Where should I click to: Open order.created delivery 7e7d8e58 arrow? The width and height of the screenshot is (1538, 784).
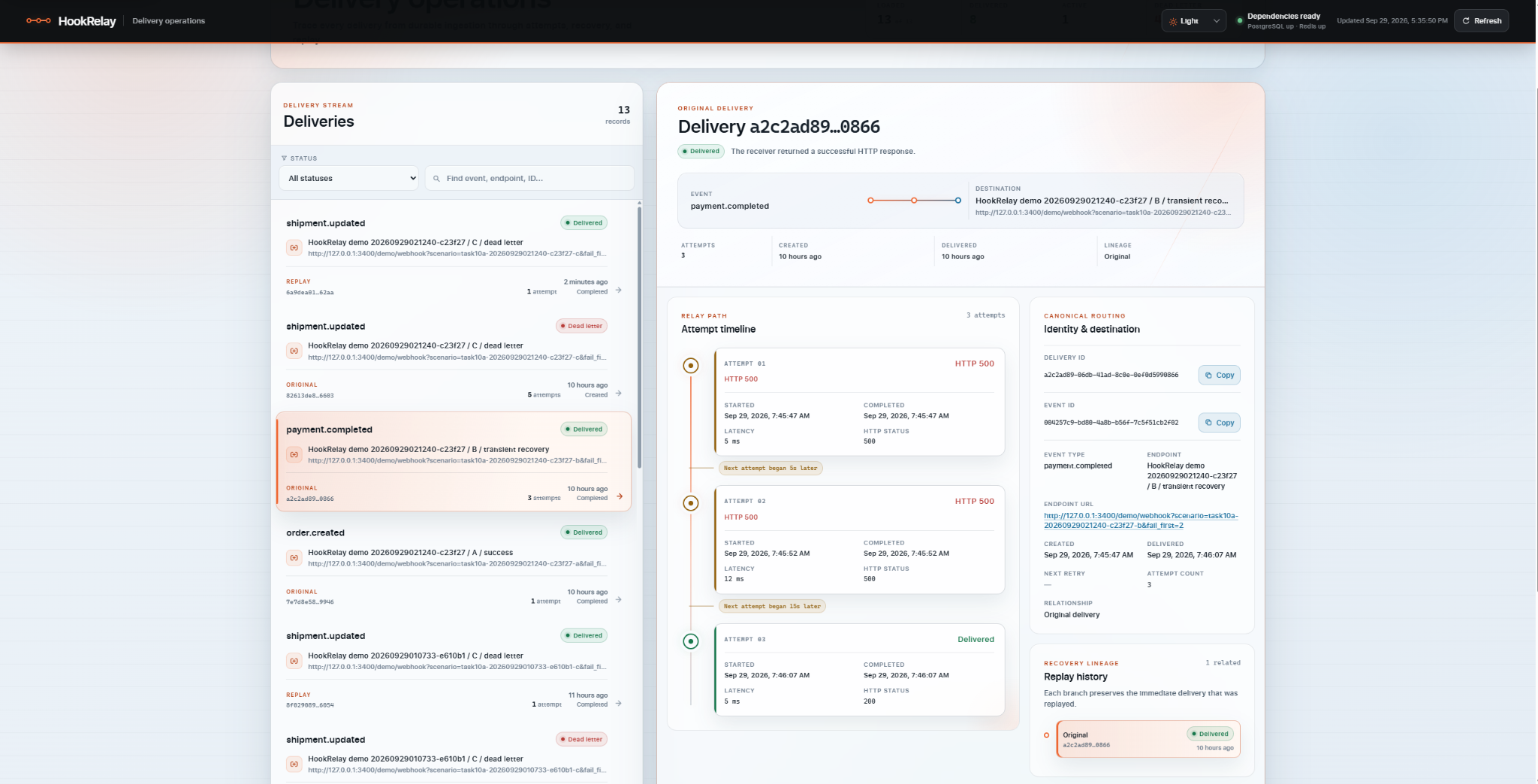pyautogui.click(x=619, y=600)
